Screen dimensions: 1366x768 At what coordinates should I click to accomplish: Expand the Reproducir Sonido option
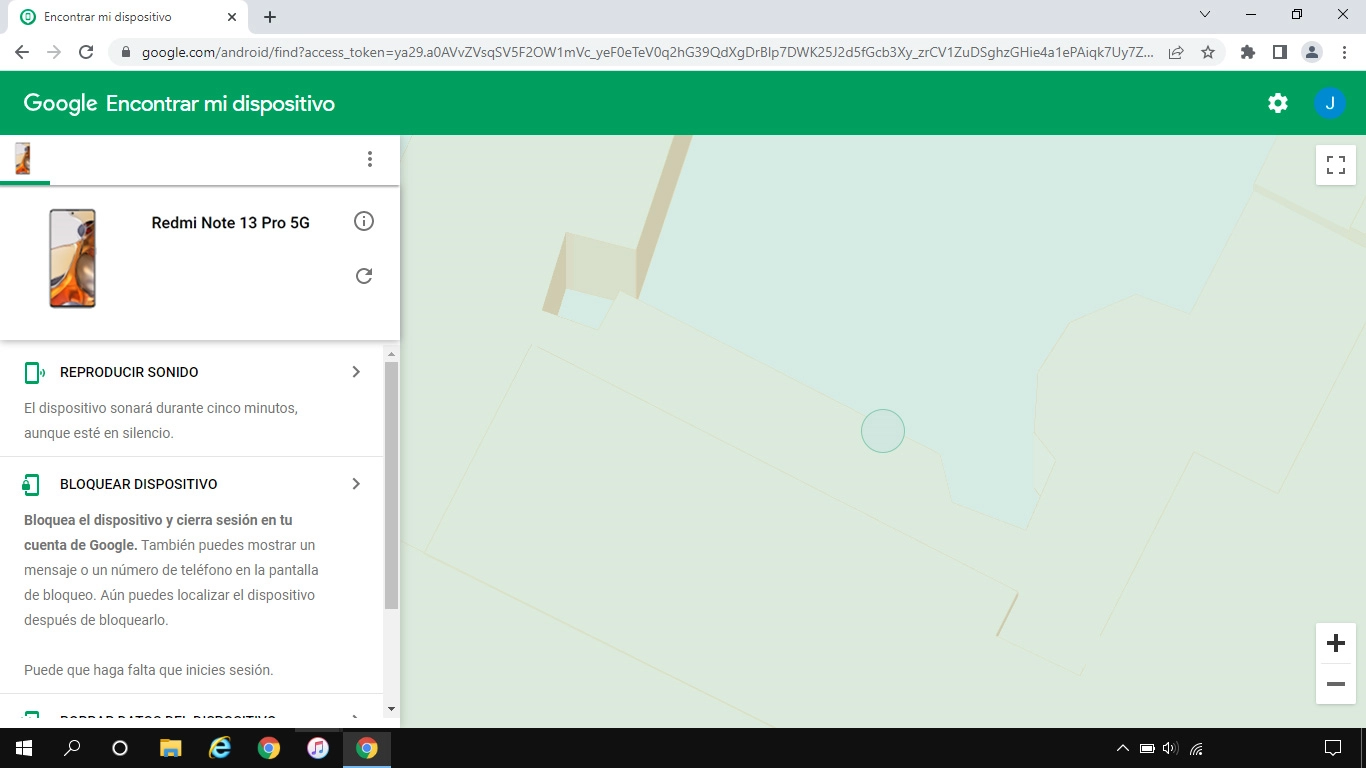[x=355, y=371]
